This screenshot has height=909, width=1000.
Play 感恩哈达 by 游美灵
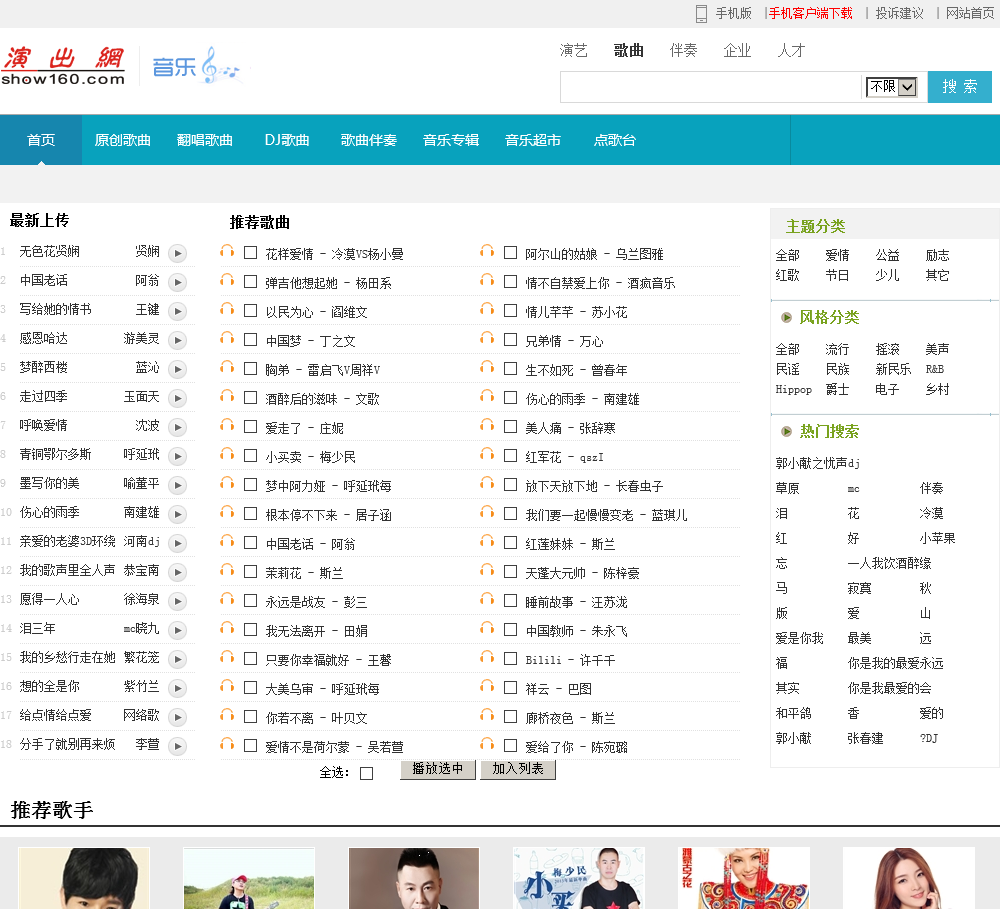(177, 340)
